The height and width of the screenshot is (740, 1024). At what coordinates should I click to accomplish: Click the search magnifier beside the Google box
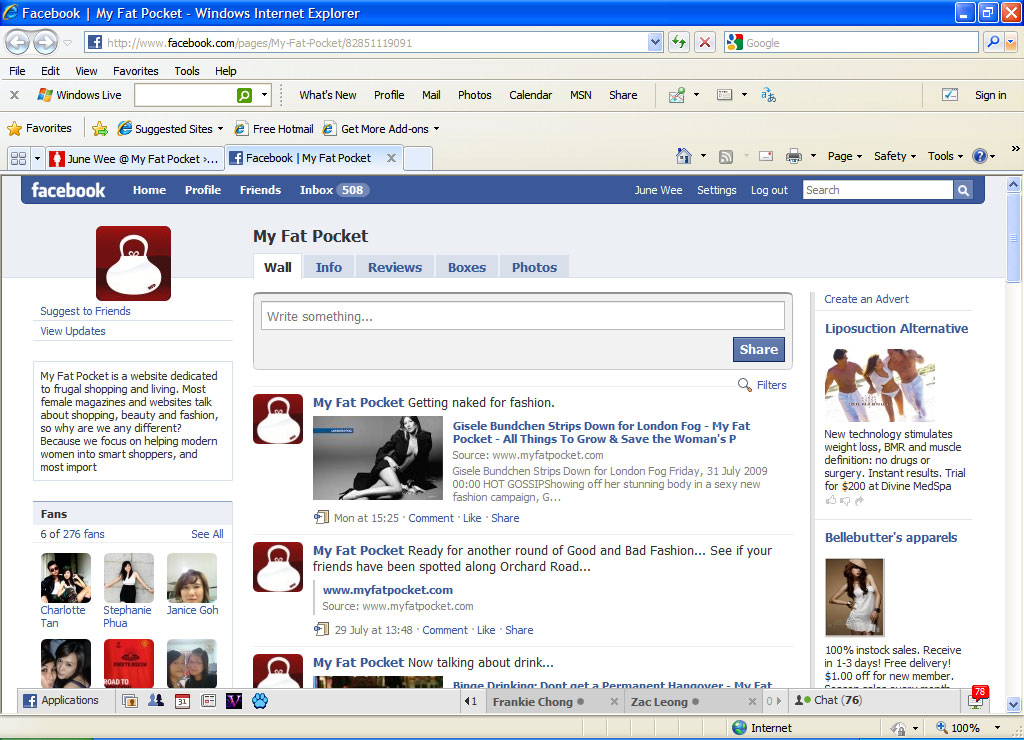(x=993, y=42)
